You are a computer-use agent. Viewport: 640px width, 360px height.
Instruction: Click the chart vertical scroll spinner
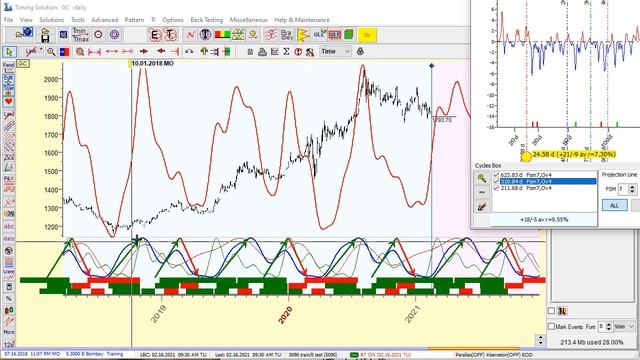(540, 340)
